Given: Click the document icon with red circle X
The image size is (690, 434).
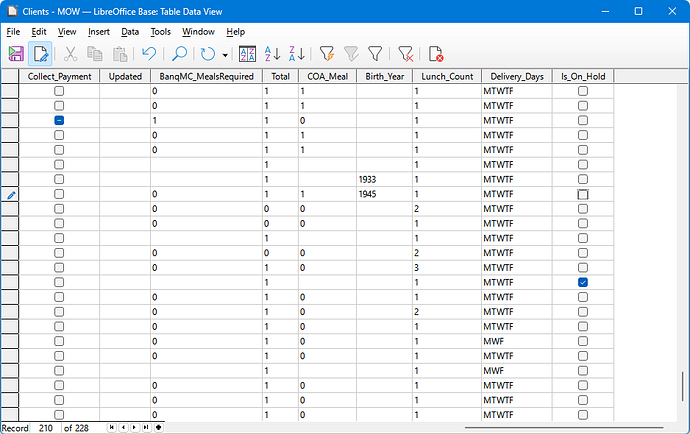Looking at the screenshot, I should pos(436,54).
